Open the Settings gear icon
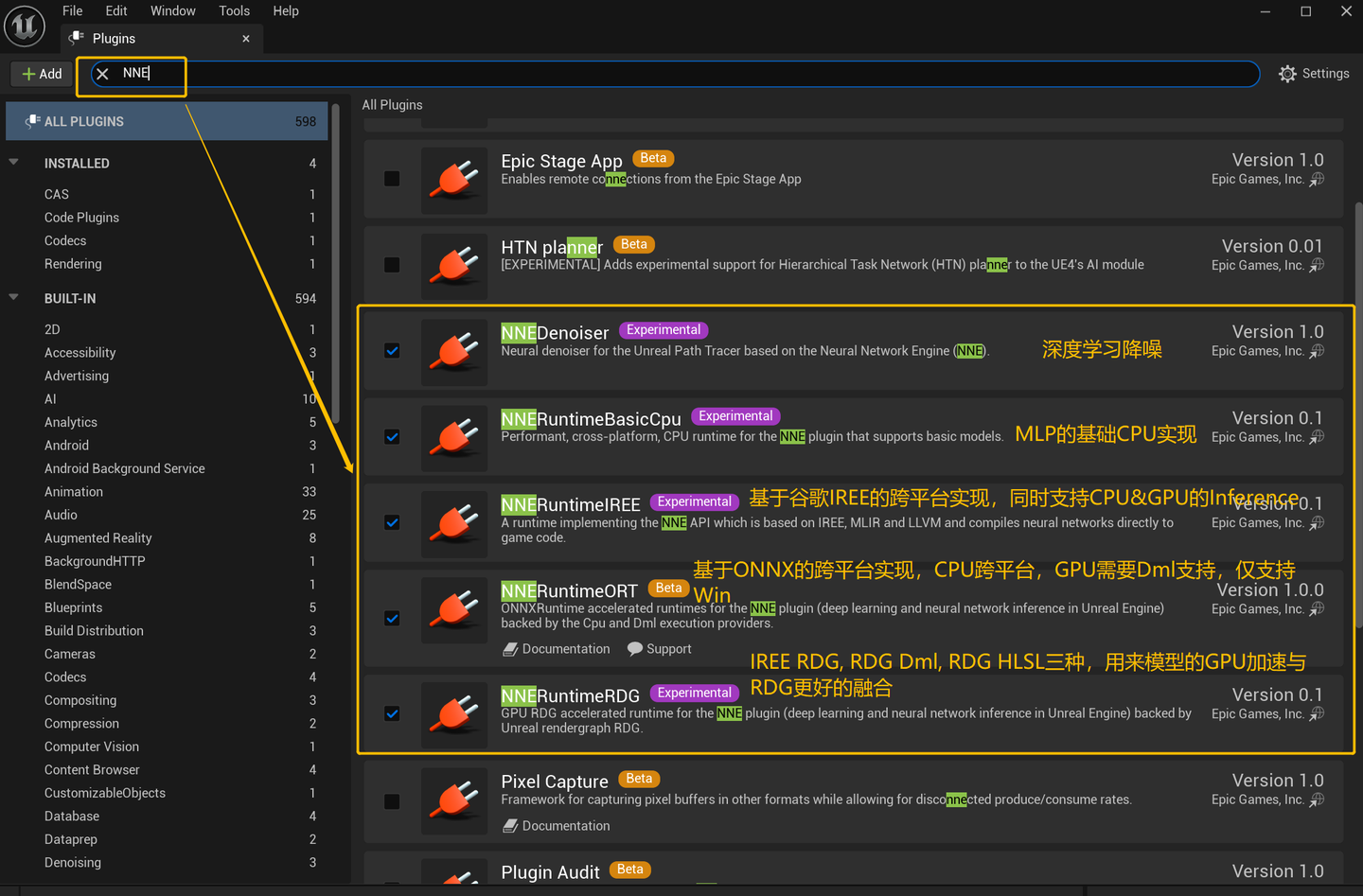Screen dimensions: 1363x896 [x=1287, y=74]
